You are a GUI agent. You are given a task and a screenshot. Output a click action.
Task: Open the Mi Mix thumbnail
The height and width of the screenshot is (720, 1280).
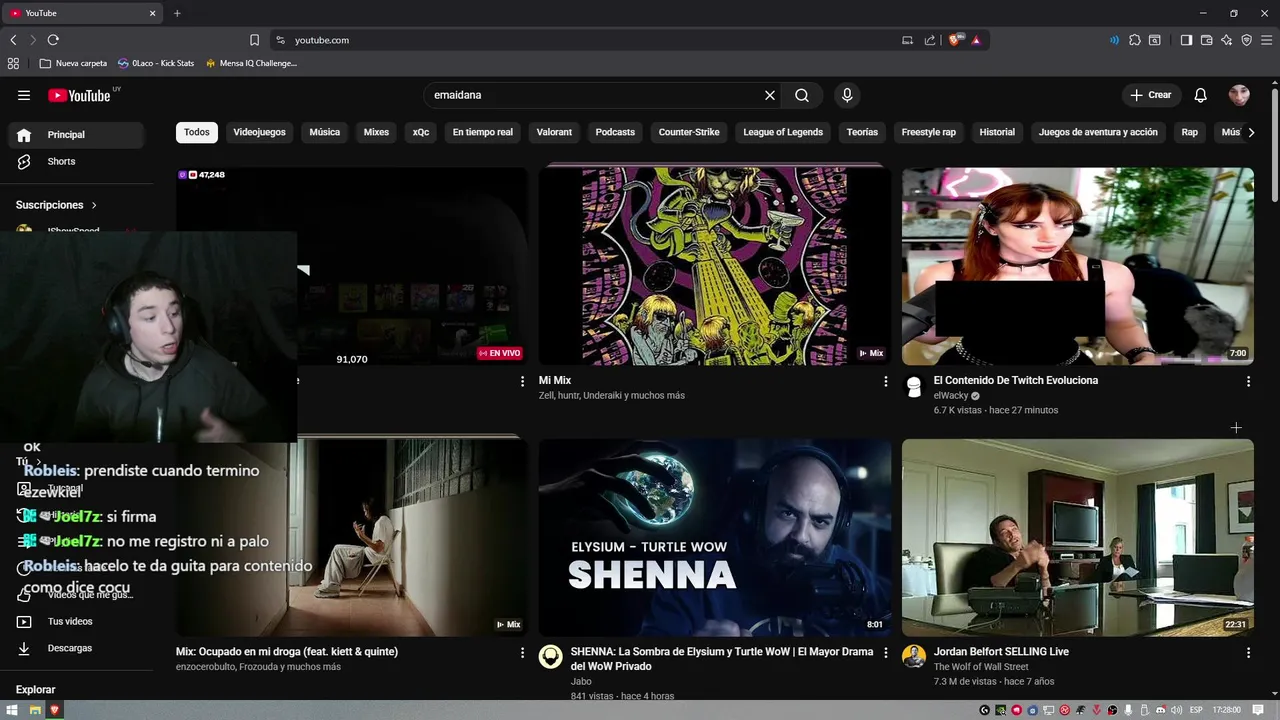[715, 266]
